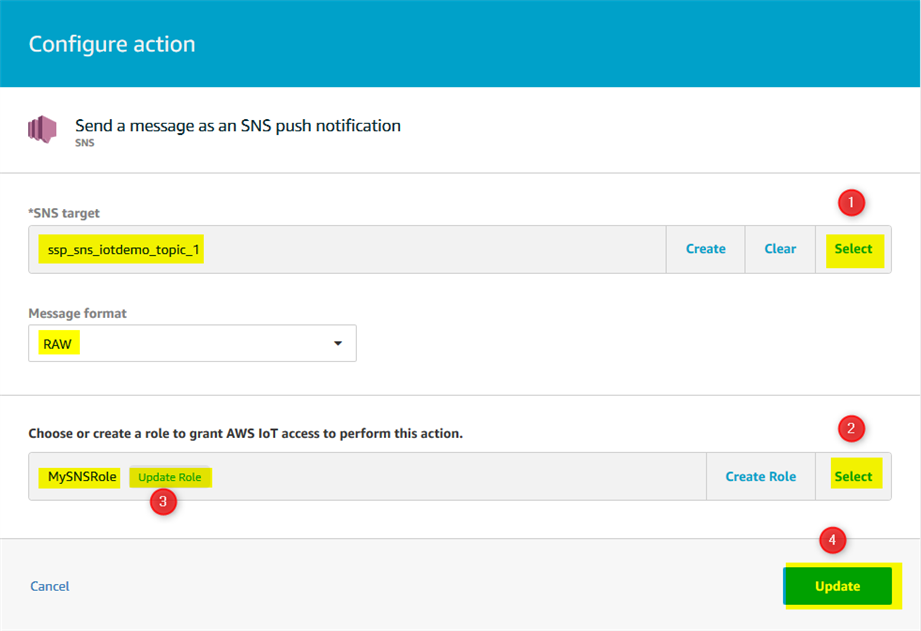Click the MySNSRole role name

83,477
